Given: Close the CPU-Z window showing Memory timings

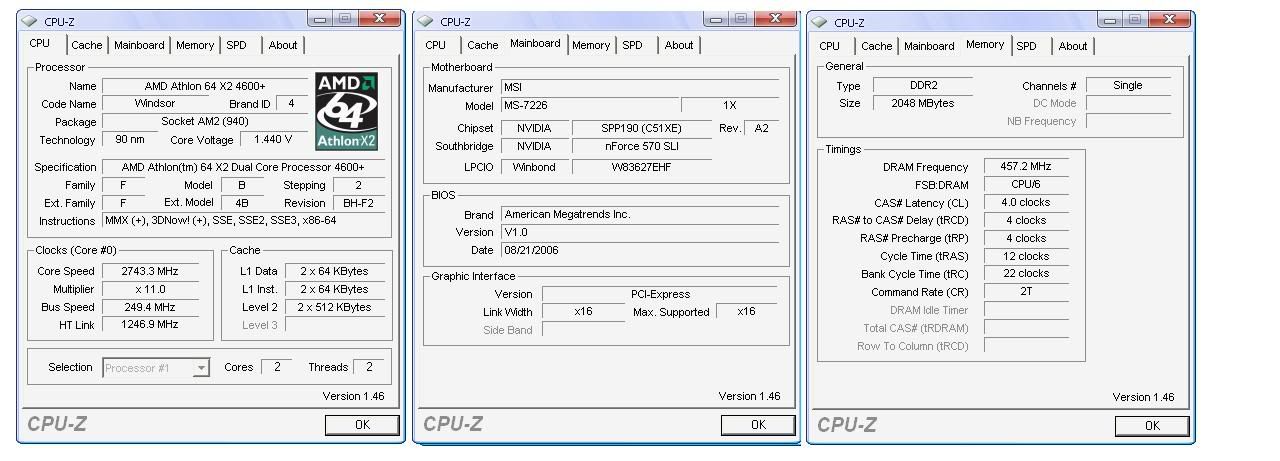Looking at the screenshot, I should (x=1170, y=20).
